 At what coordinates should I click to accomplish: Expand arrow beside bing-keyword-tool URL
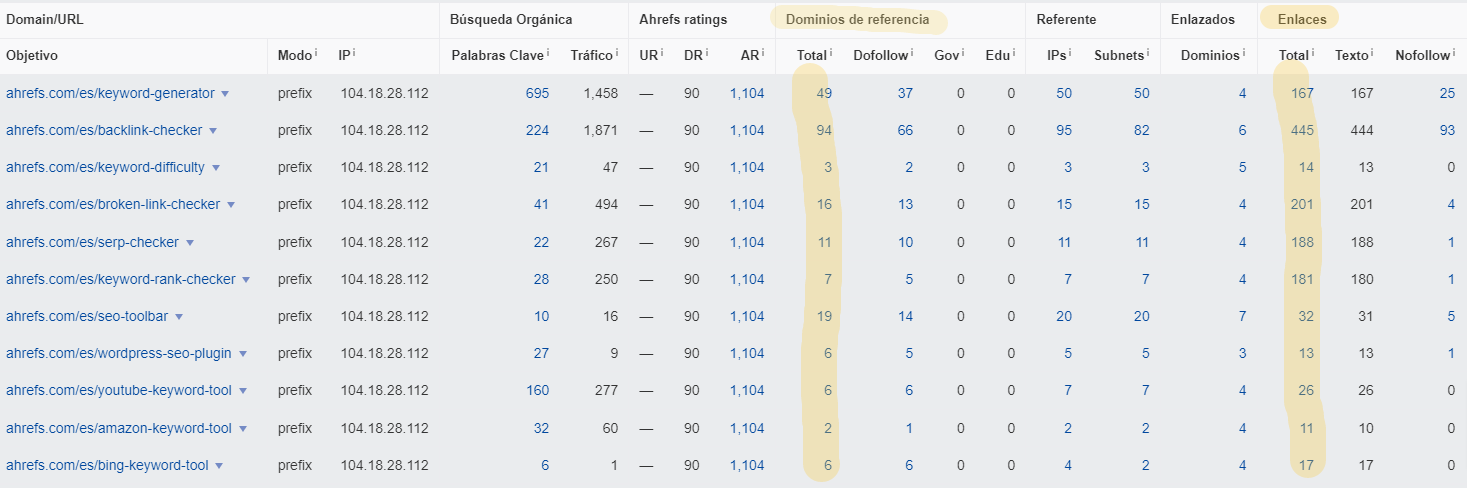(219, 466)
